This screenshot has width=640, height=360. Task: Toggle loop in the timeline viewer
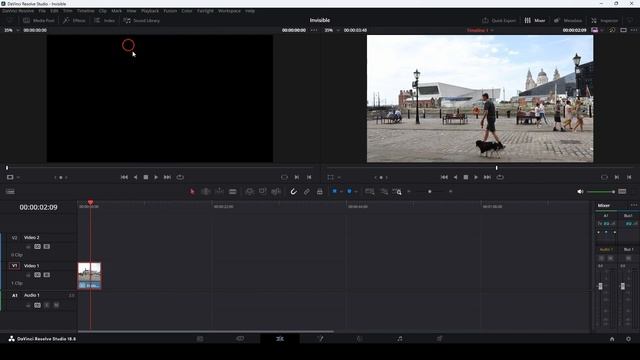500,177
